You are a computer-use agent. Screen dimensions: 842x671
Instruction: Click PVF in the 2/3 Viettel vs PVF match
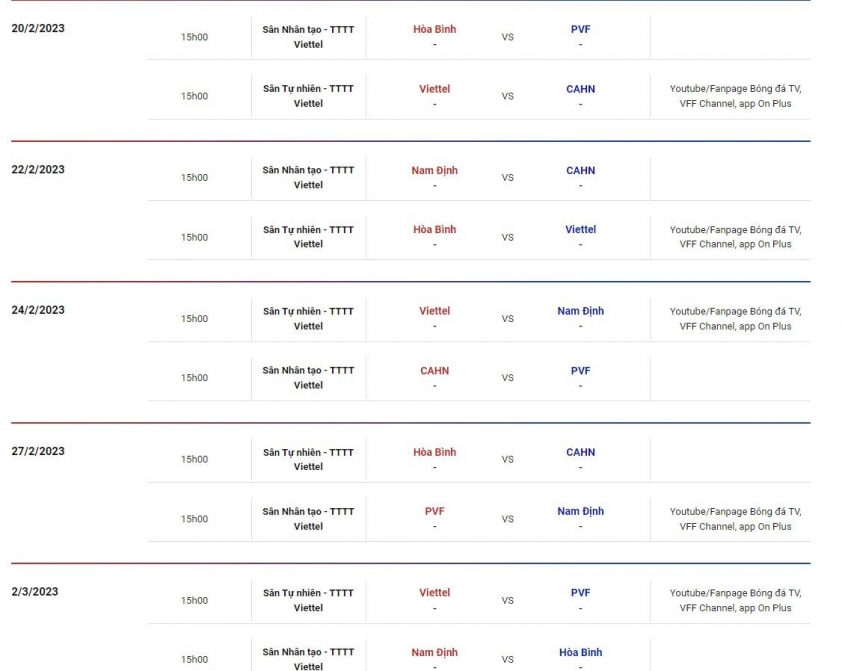pyautogui.click(x=580, y=592)
